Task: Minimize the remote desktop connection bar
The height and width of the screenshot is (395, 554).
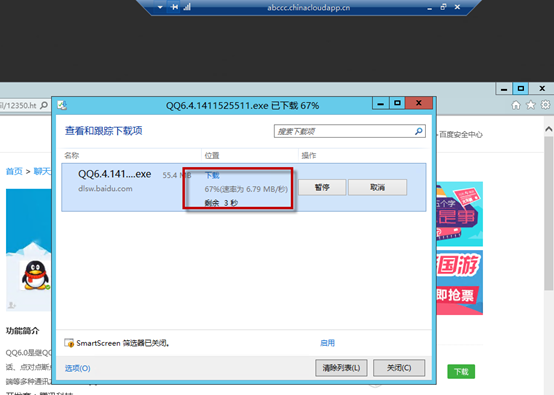Action: pos(429,8)
